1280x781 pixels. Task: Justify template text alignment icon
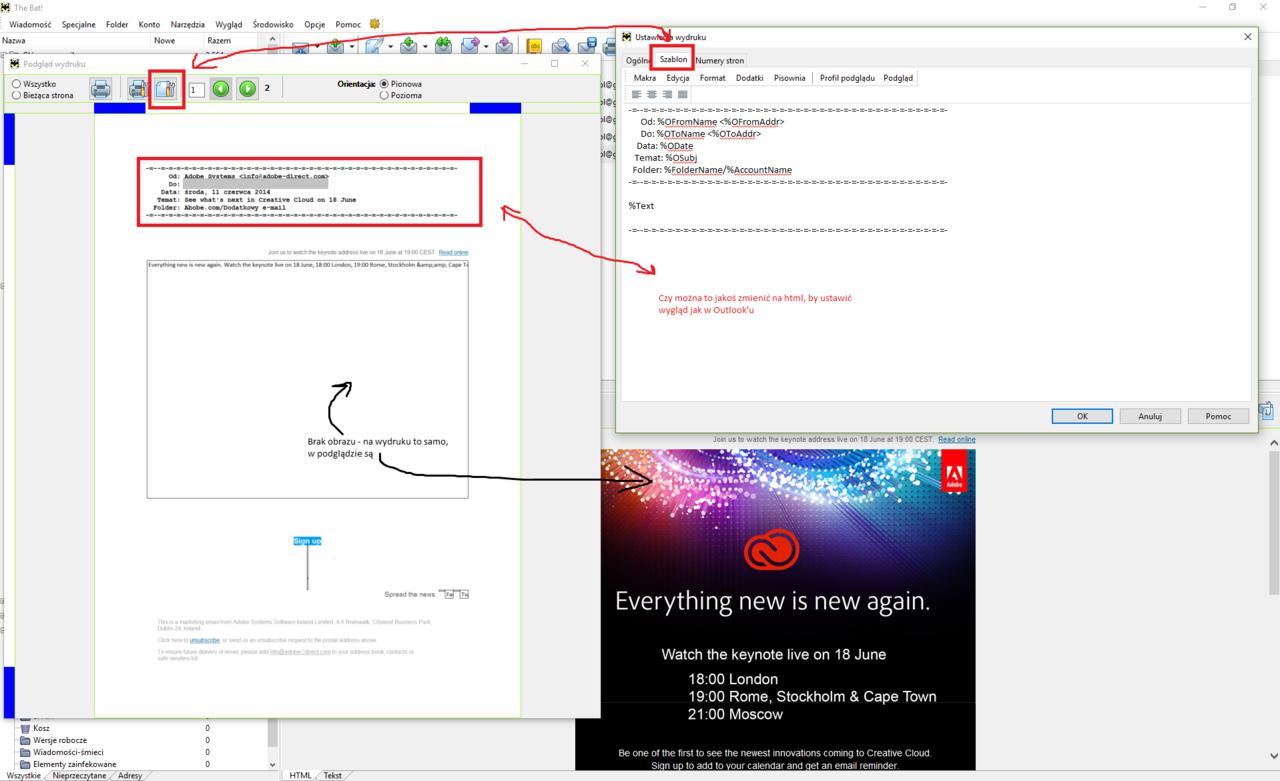pyautogui.click(x=683, y=94)
